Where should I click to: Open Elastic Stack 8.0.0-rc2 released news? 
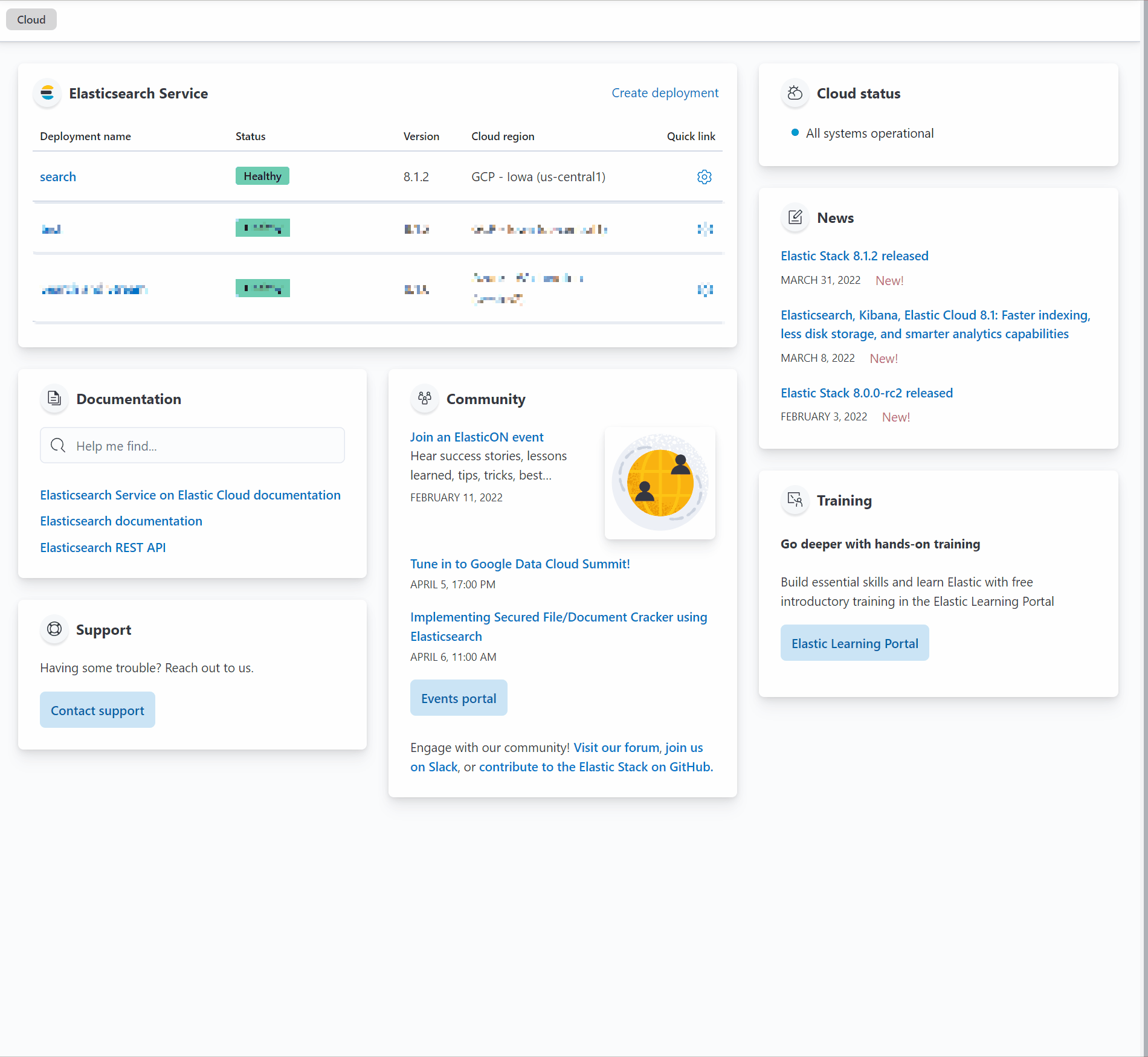(866, 393)
